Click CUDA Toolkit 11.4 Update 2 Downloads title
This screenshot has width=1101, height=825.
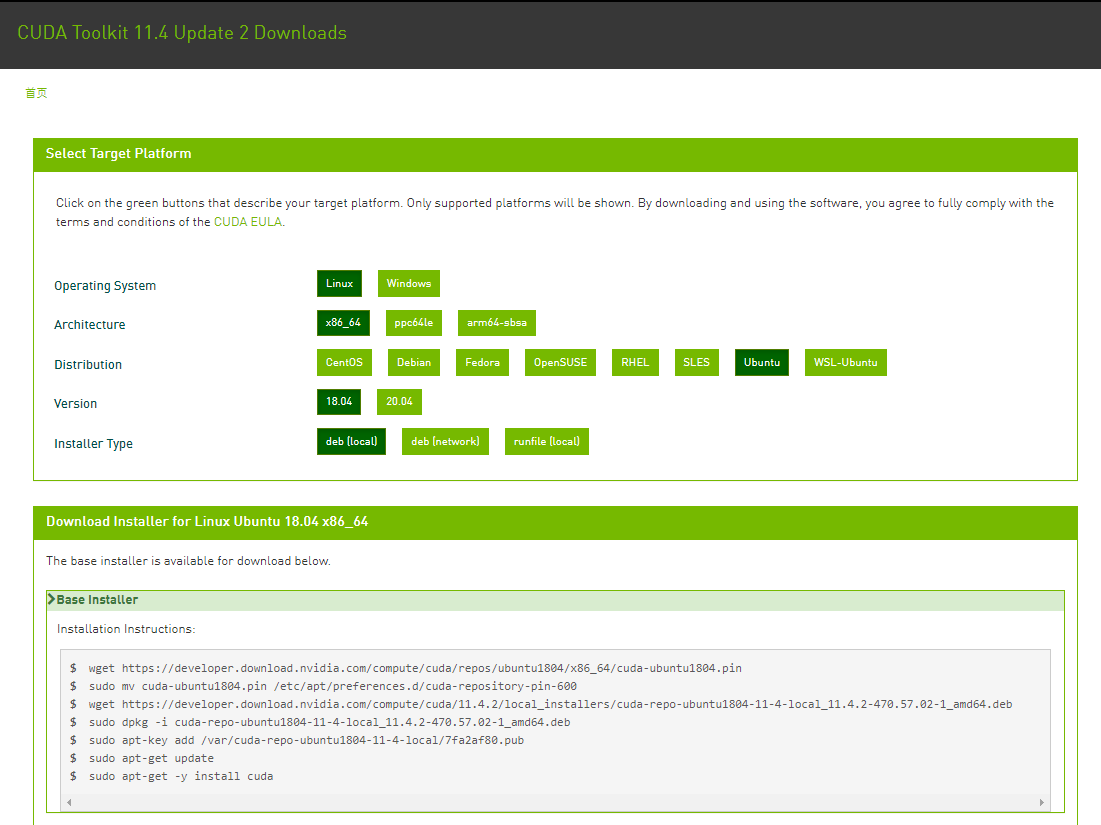[182, 33]
